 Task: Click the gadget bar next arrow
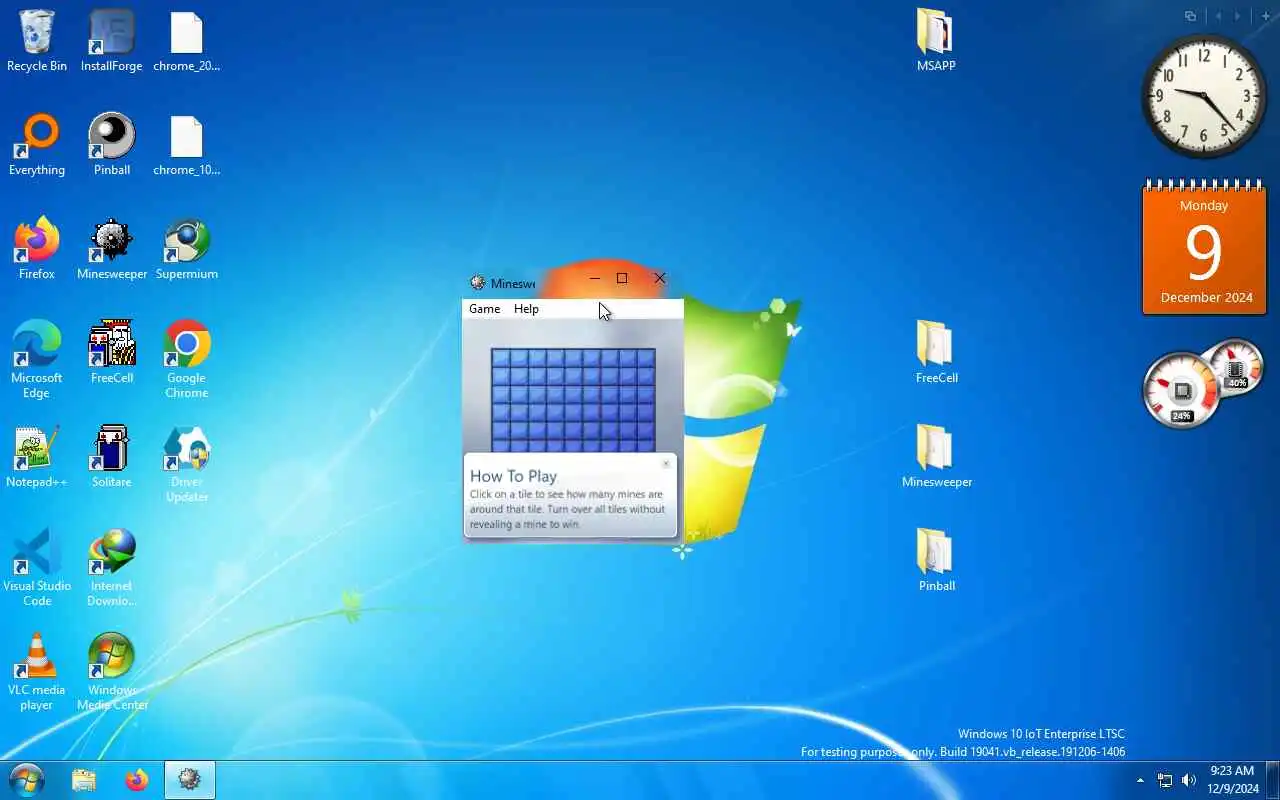(x=1238, y=16)
